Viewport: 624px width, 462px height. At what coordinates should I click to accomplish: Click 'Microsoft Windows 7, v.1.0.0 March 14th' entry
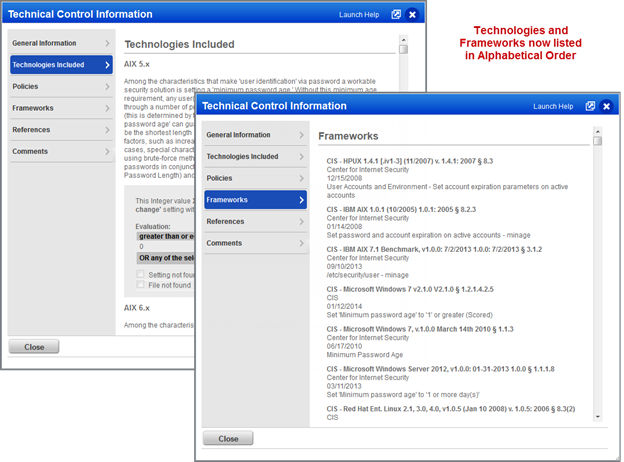(x=420, y=329)
